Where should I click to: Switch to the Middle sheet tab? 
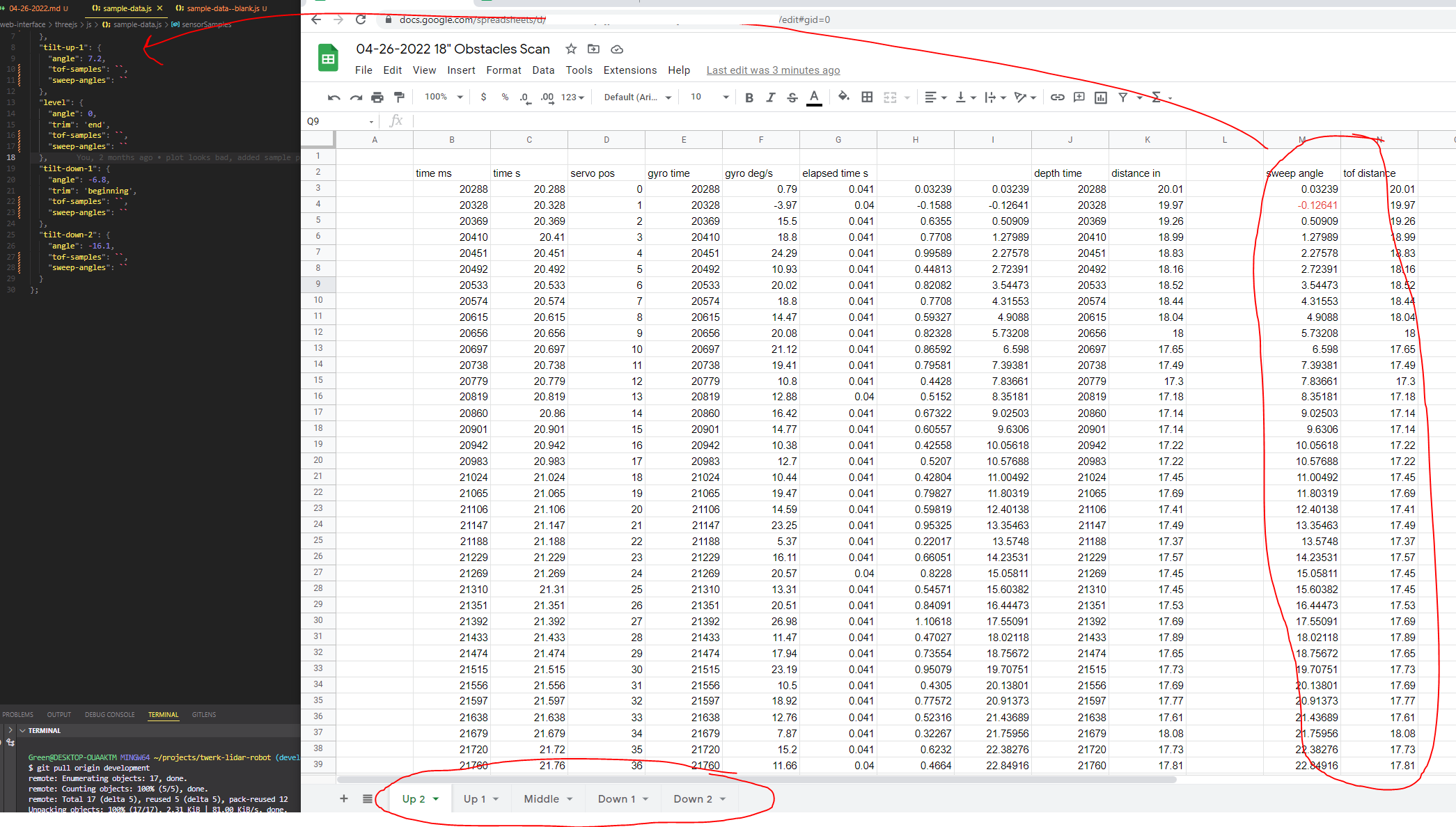pyautogui.click(x=548, y=798)
